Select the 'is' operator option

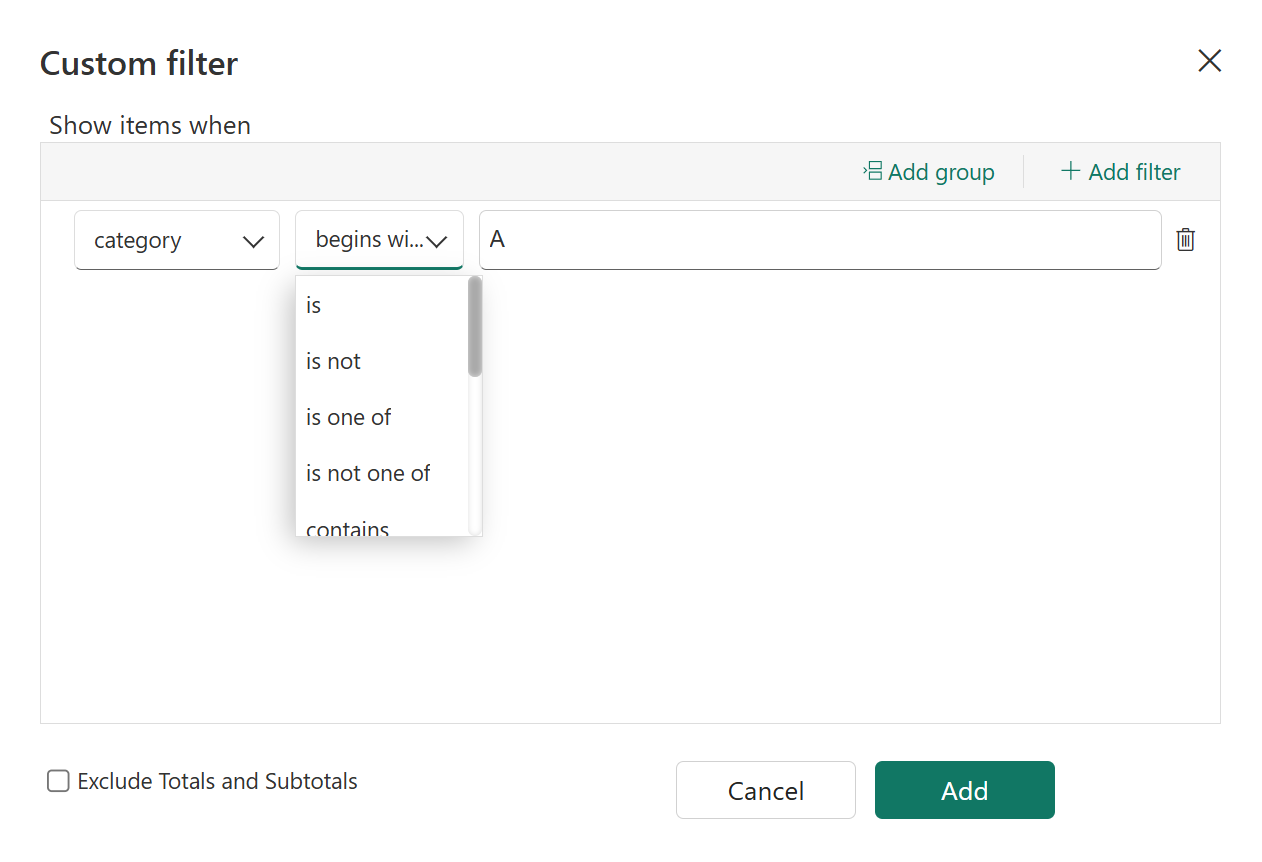pyautogui.click(x=314, y=306)
